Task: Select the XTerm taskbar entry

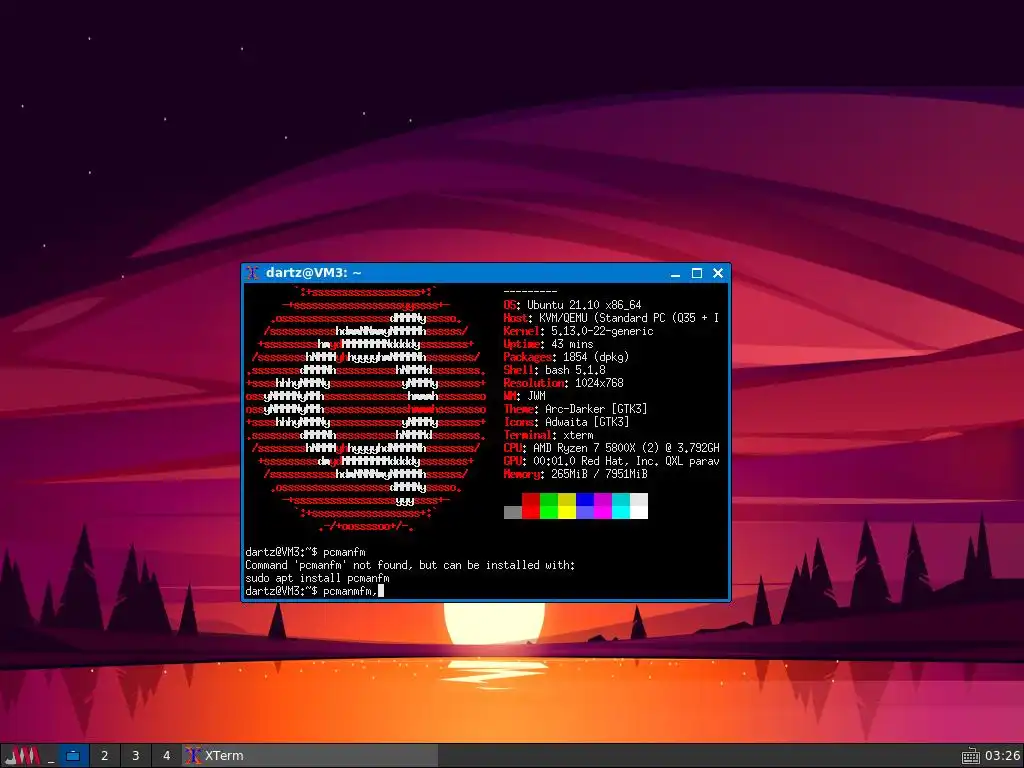Action: point(310,756)
